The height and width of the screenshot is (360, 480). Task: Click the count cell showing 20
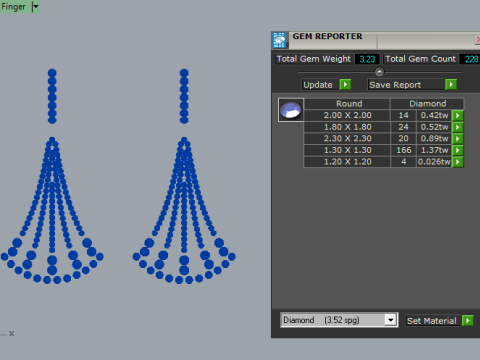[403, 139]
